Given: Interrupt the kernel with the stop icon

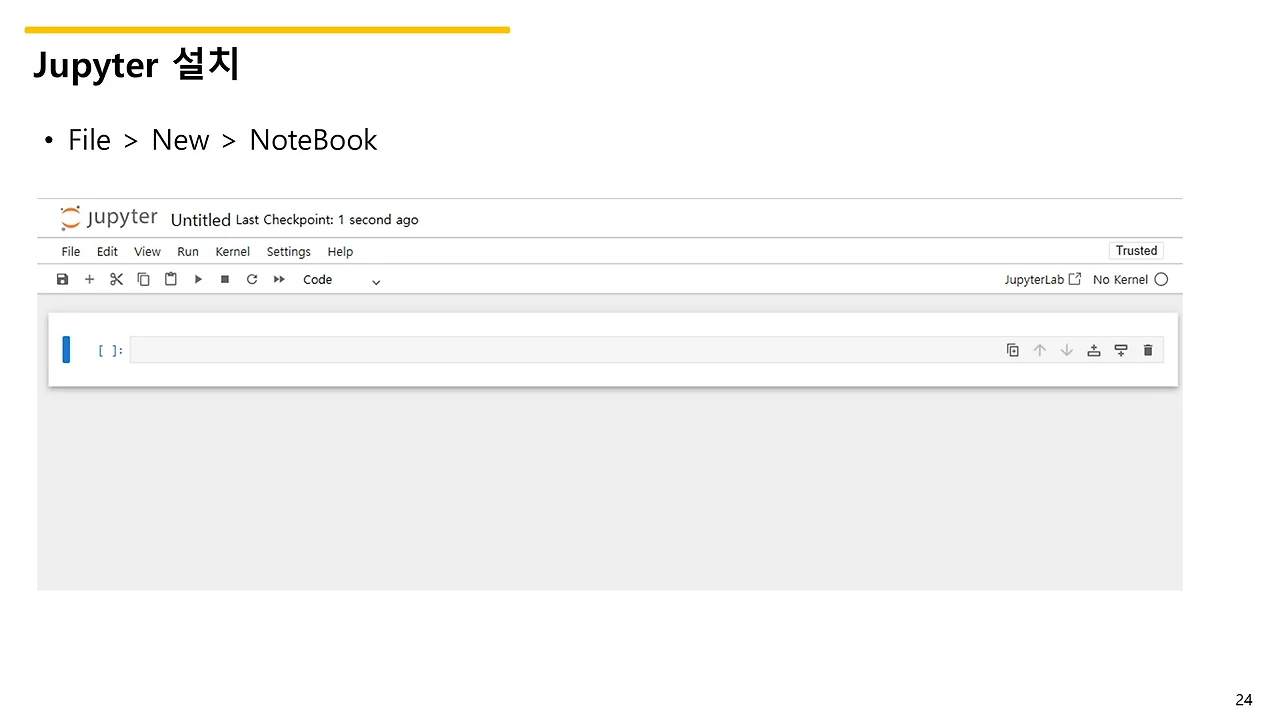Looking at the screenshot, I should 225,280.
